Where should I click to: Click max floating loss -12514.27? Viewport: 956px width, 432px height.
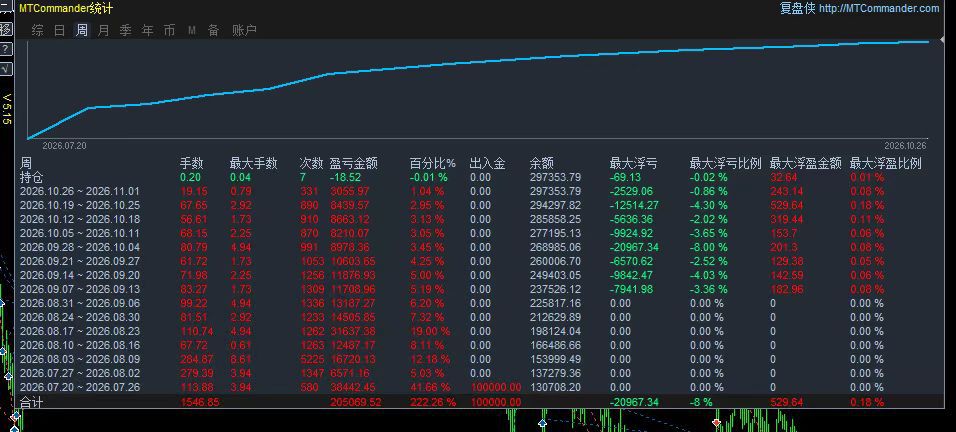pyautogui.click(x=634, y=205)
